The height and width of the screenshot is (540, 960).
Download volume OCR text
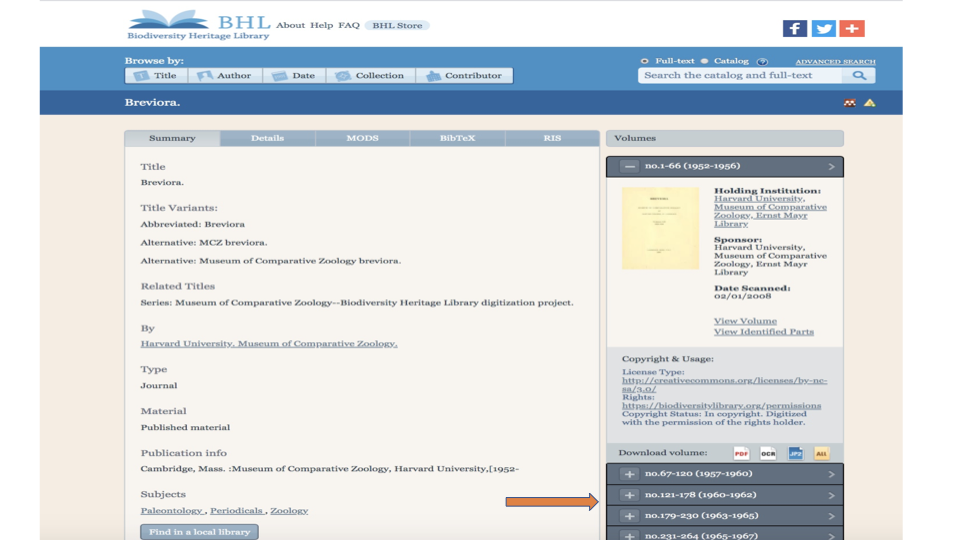tap(768, 453)
